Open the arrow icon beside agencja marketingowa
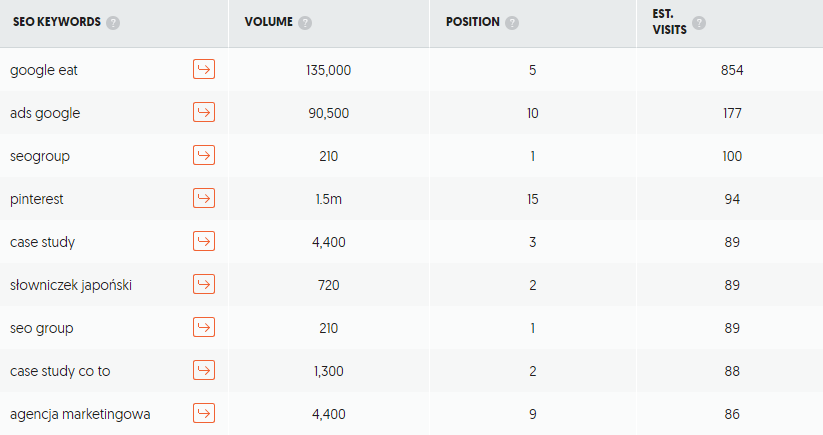 [204, 413]
